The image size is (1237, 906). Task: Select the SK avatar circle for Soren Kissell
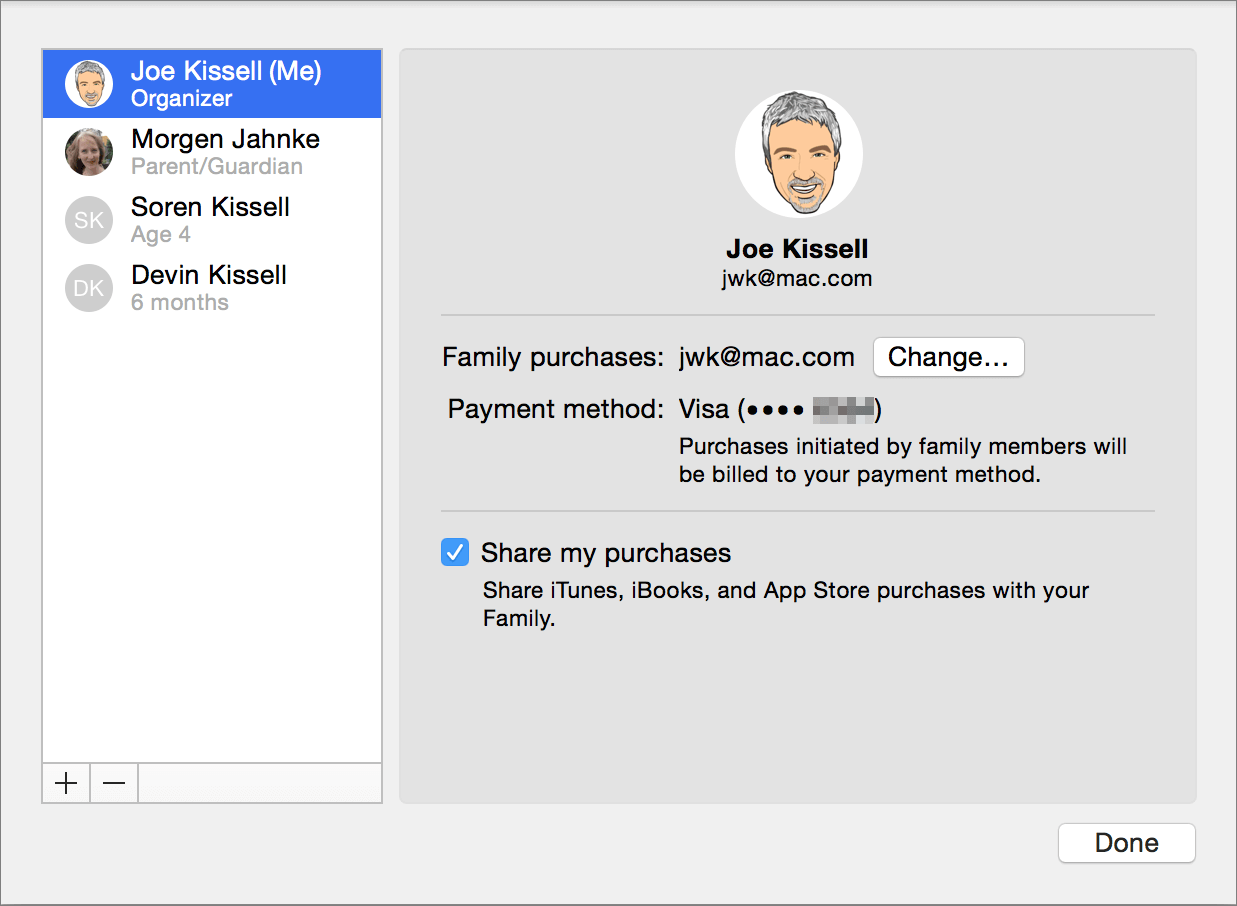(x=88, y=219)
